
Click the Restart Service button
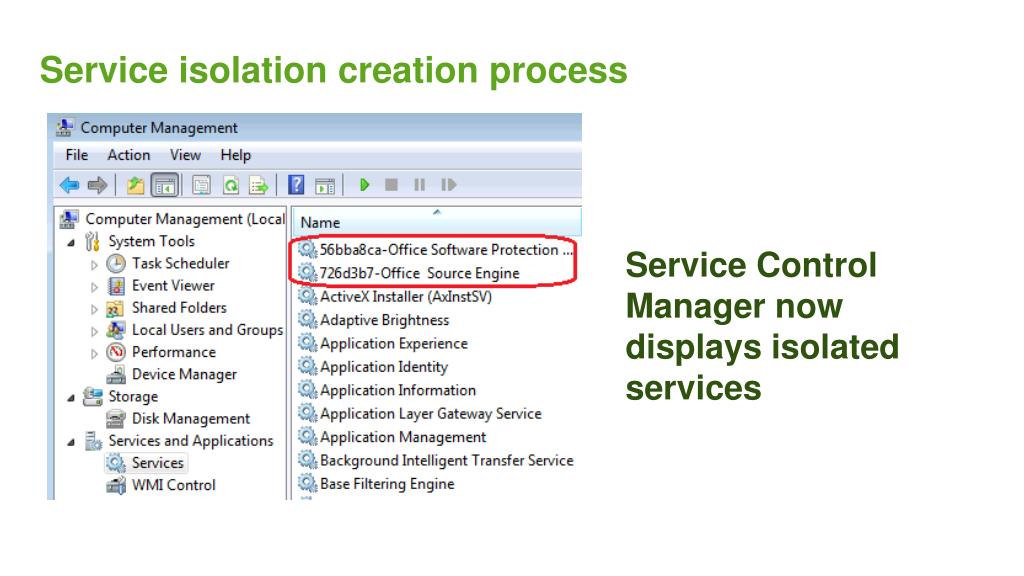coord(448,185)
